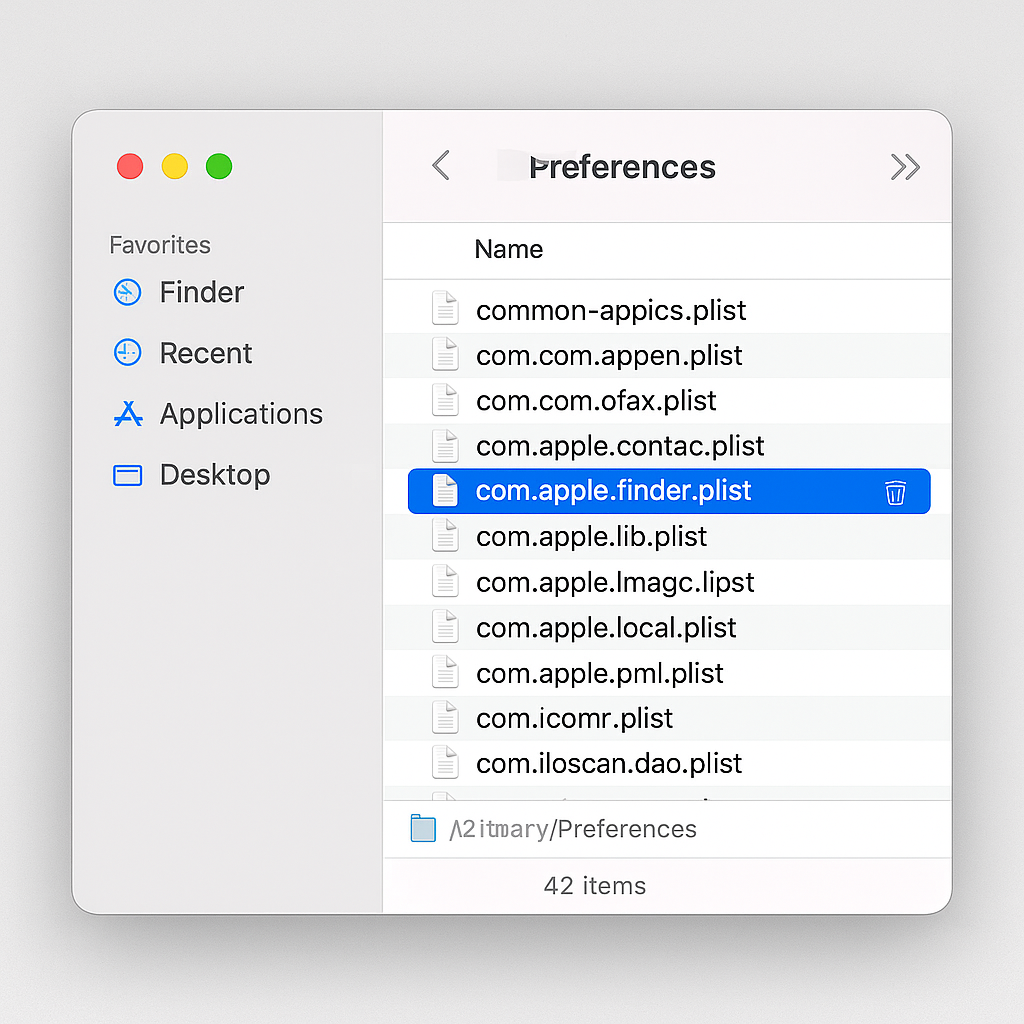
Task: Click the Applications sidebar icon
Action: tap(128, 414)
